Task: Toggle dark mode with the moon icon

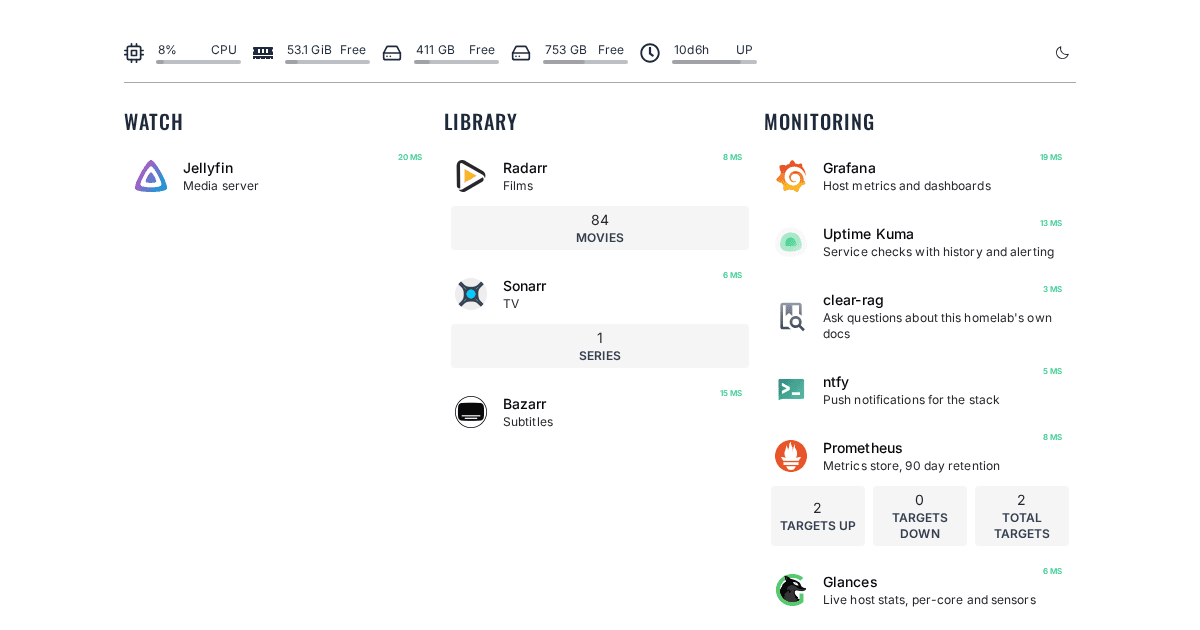Action: (x=1062, y=53)
